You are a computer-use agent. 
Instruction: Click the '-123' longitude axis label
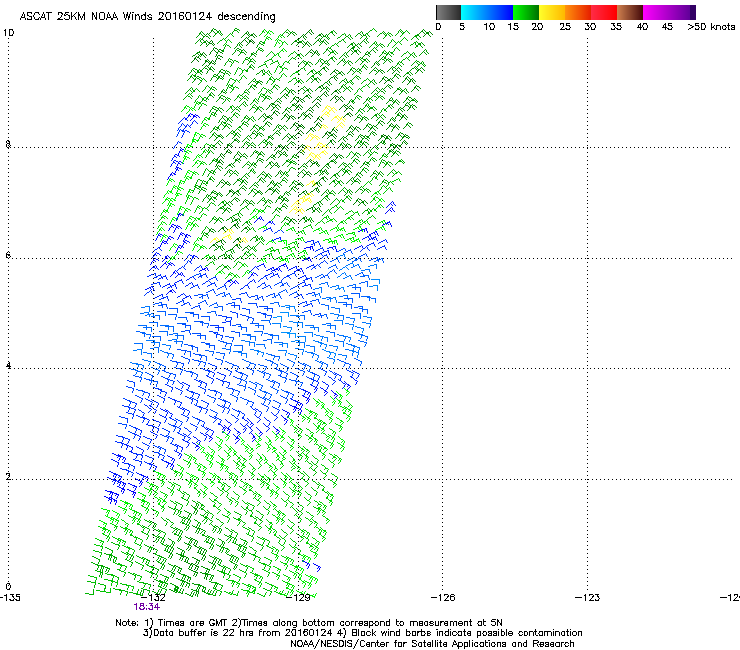click(x=588, y=597)
